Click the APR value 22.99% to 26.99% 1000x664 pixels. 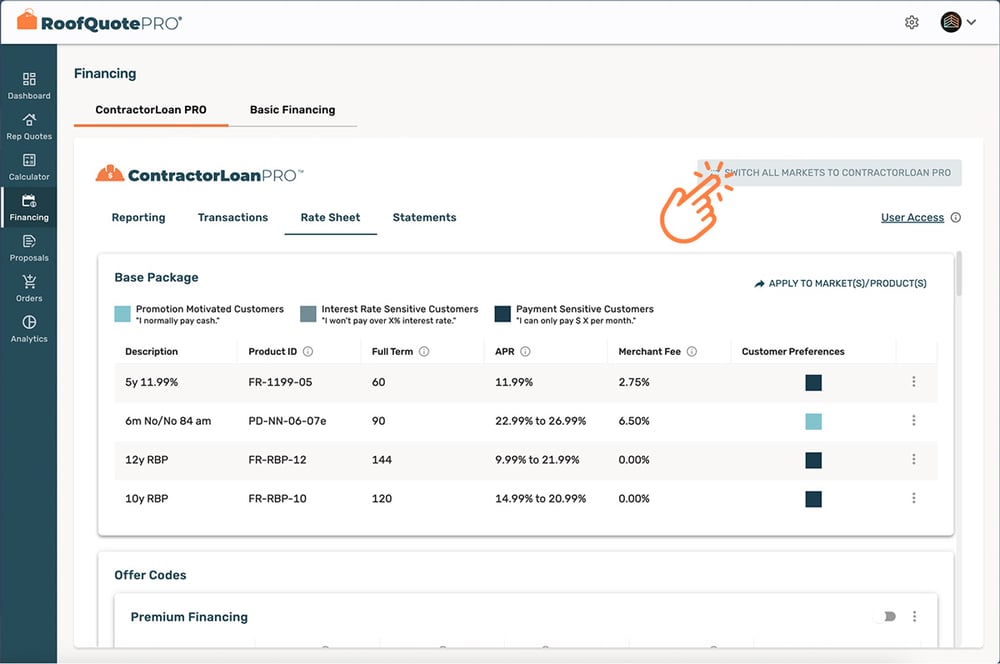[540, 421]
